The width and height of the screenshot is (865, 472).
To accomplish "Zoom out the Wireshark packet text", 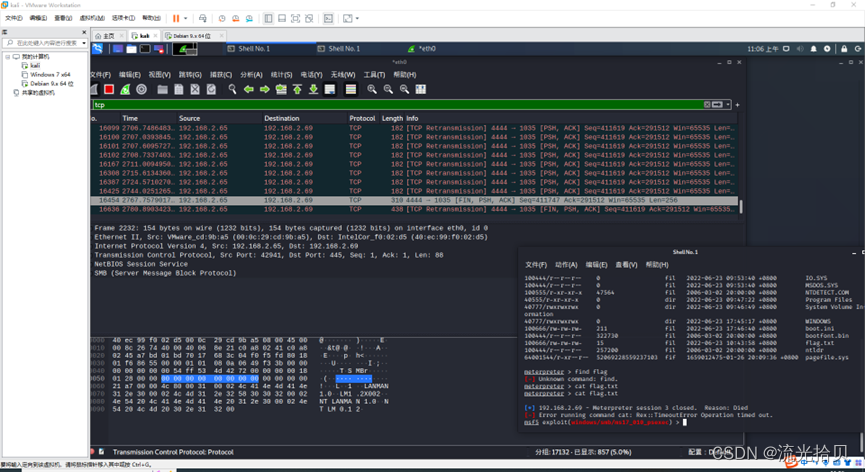I will pyautogui.click(x=388, y=89).
